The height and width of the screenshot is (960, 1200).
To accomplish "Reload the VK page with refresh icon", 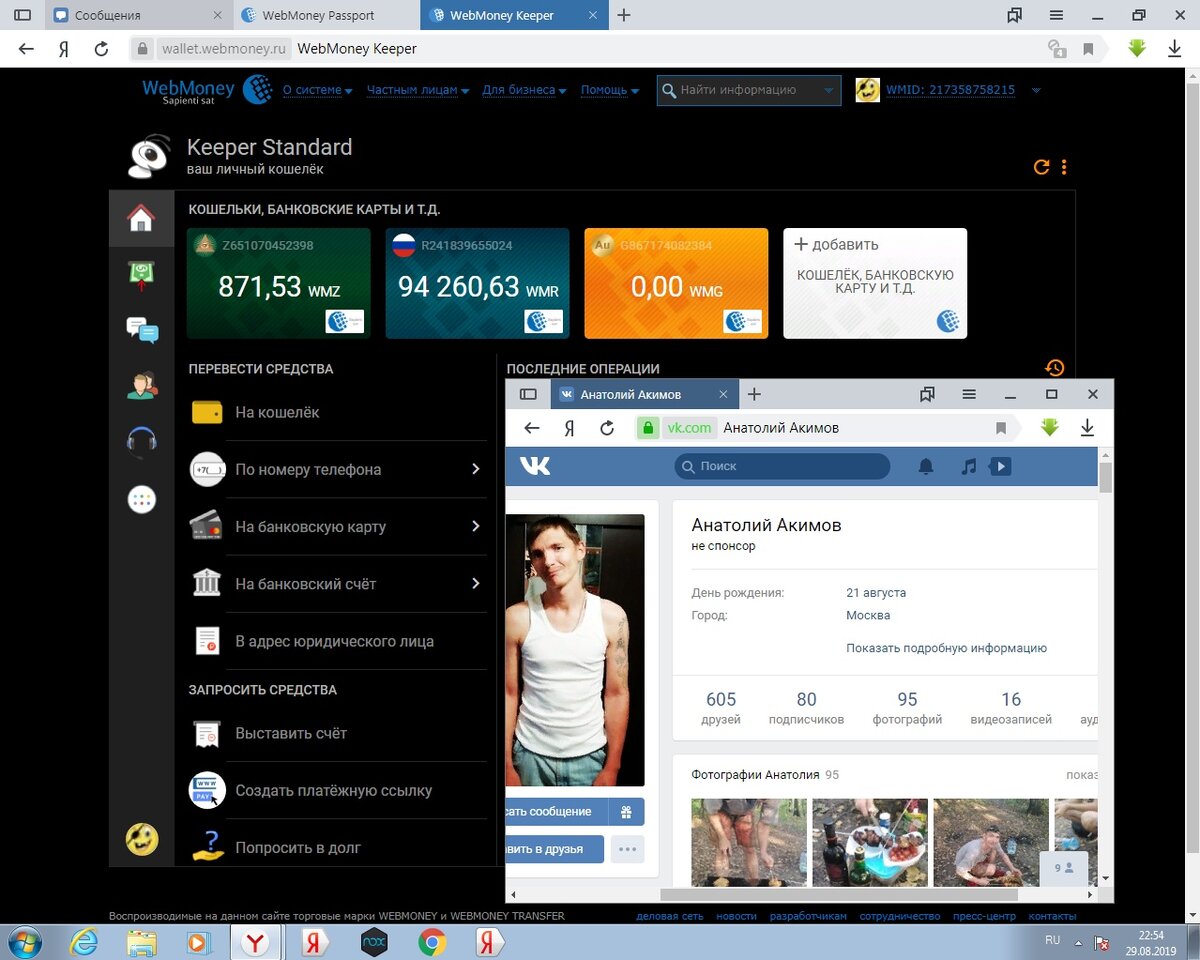I will click(607, 428).
